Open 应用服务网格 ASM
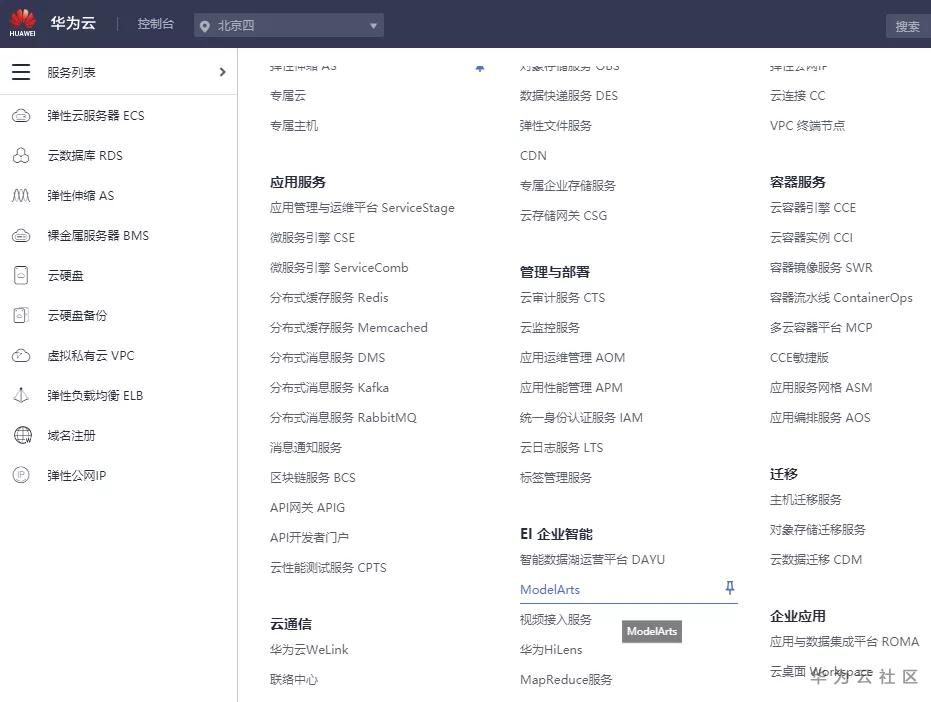This screenshot has height=702, width=931. click(x=821, y=388)
